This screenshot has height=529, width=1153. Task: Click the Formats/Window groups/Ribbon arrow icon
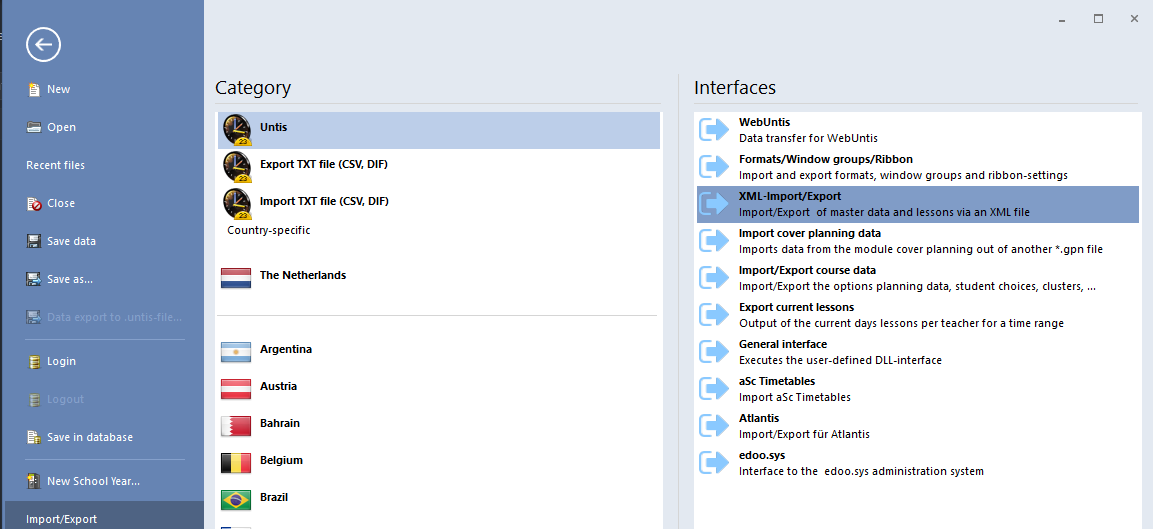(713, 166)
